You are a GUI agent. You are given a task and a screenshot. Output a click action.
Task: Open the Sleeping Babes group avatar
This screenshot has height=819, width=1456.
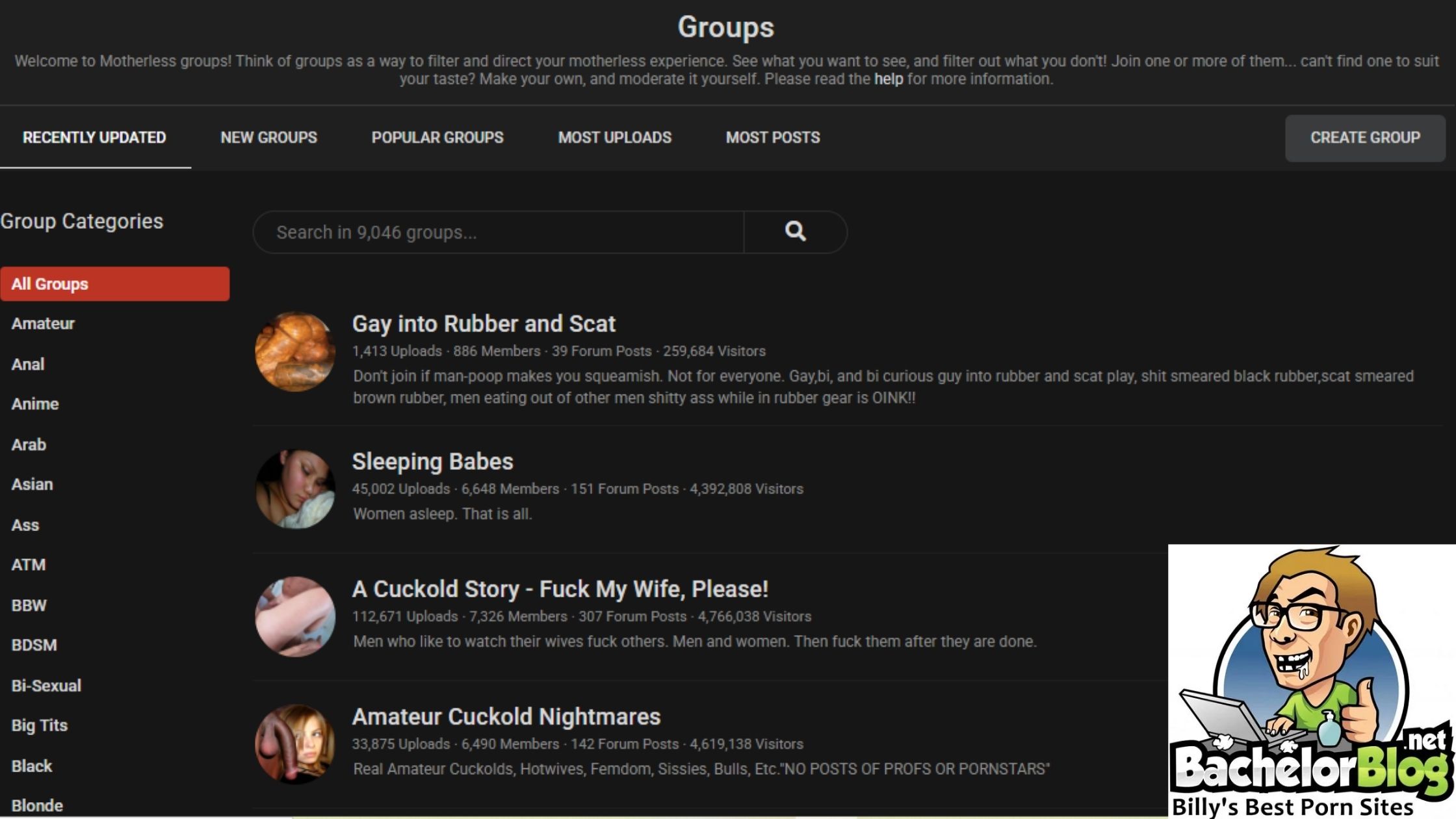point(295,489)
